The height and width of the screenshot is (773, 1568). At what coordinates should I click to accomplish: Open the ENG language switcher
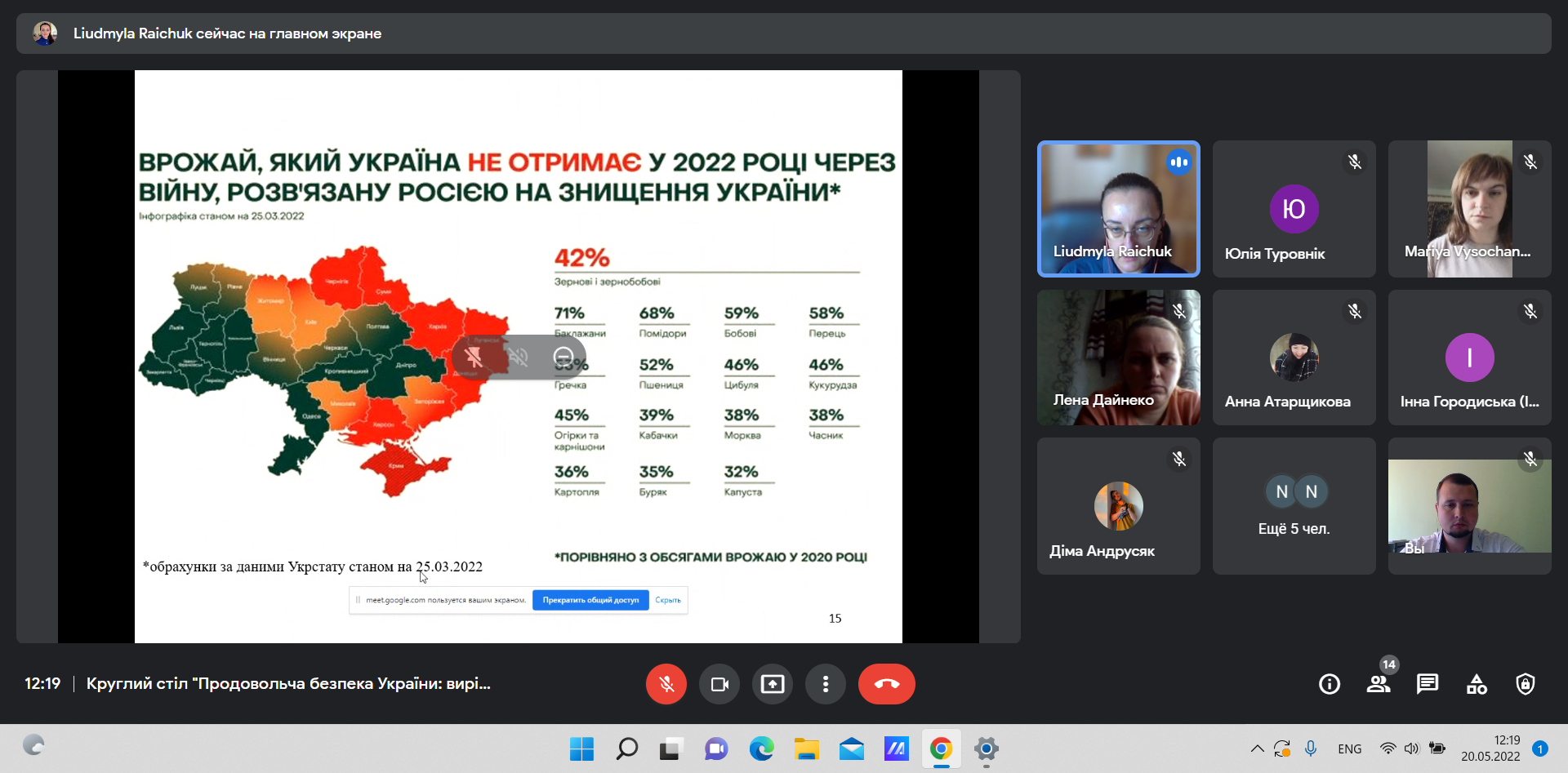pyautogui.click(x=1349, y=749)
